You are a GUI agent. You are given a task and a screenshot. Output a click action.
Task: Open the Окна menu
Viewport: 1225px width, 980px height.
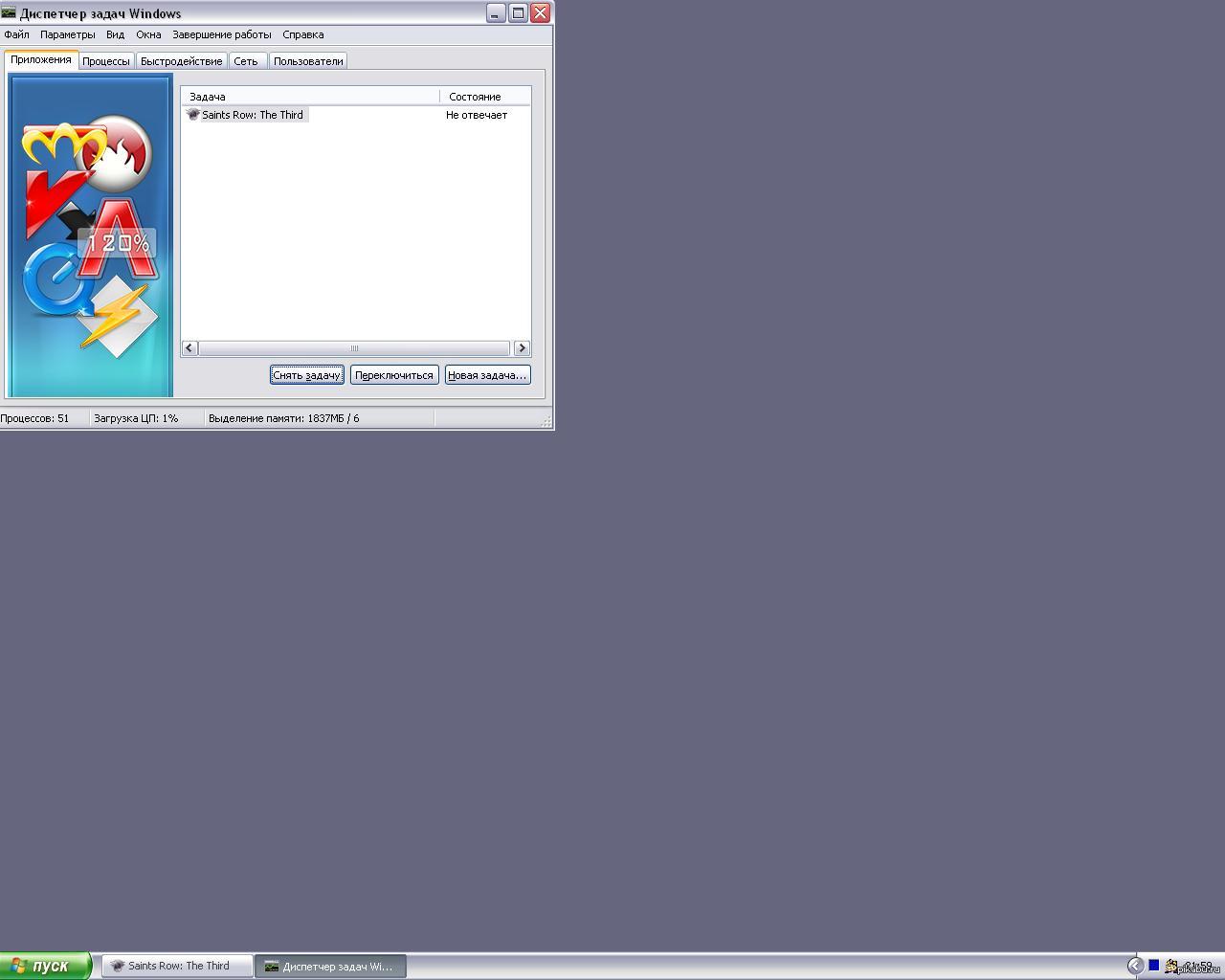tap(148, 34)
